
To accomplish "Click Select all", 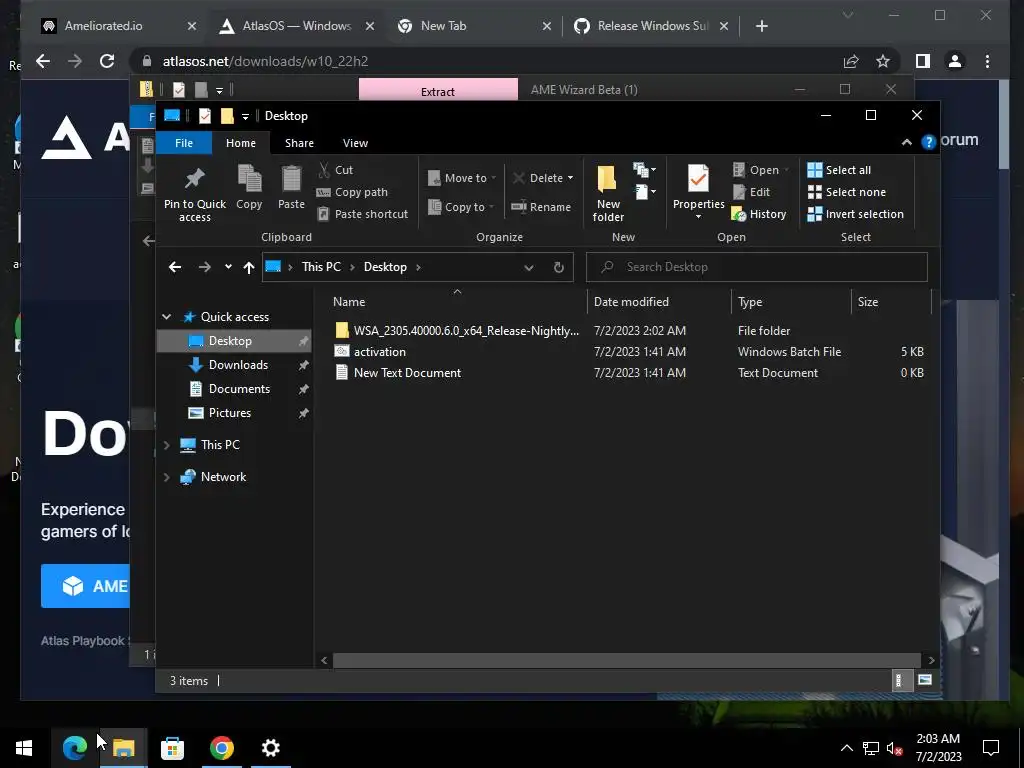I will point(839,170).
